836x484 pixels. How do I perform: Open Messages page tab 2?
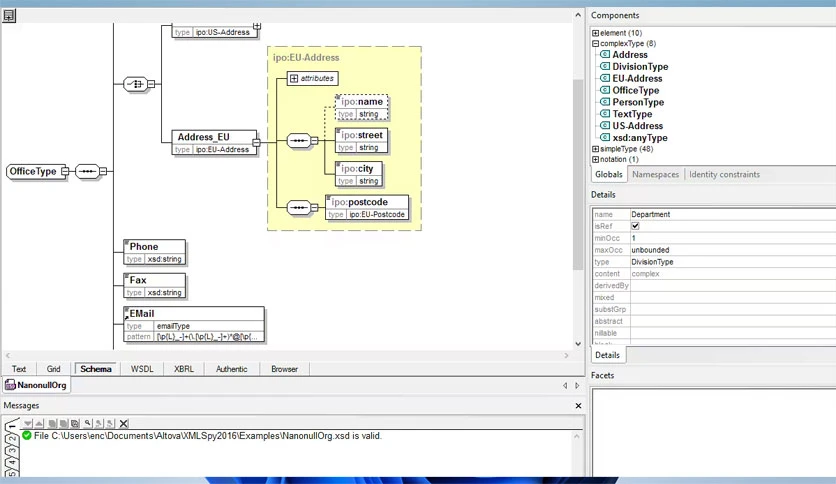click(12, 439)
